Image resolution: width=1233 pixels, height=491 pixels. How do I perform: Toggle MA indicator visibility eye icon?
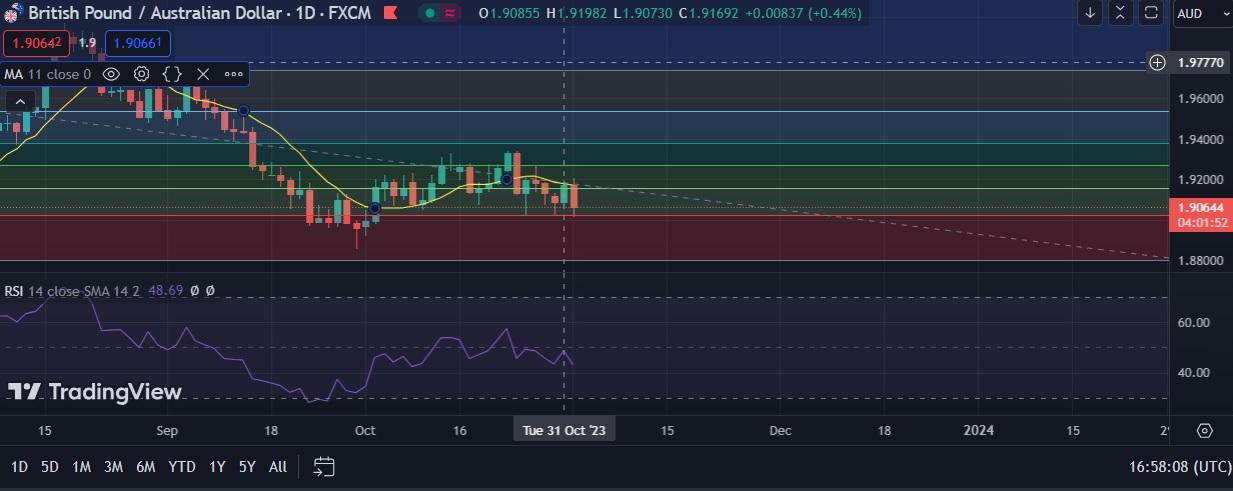(x=112, y=74)
